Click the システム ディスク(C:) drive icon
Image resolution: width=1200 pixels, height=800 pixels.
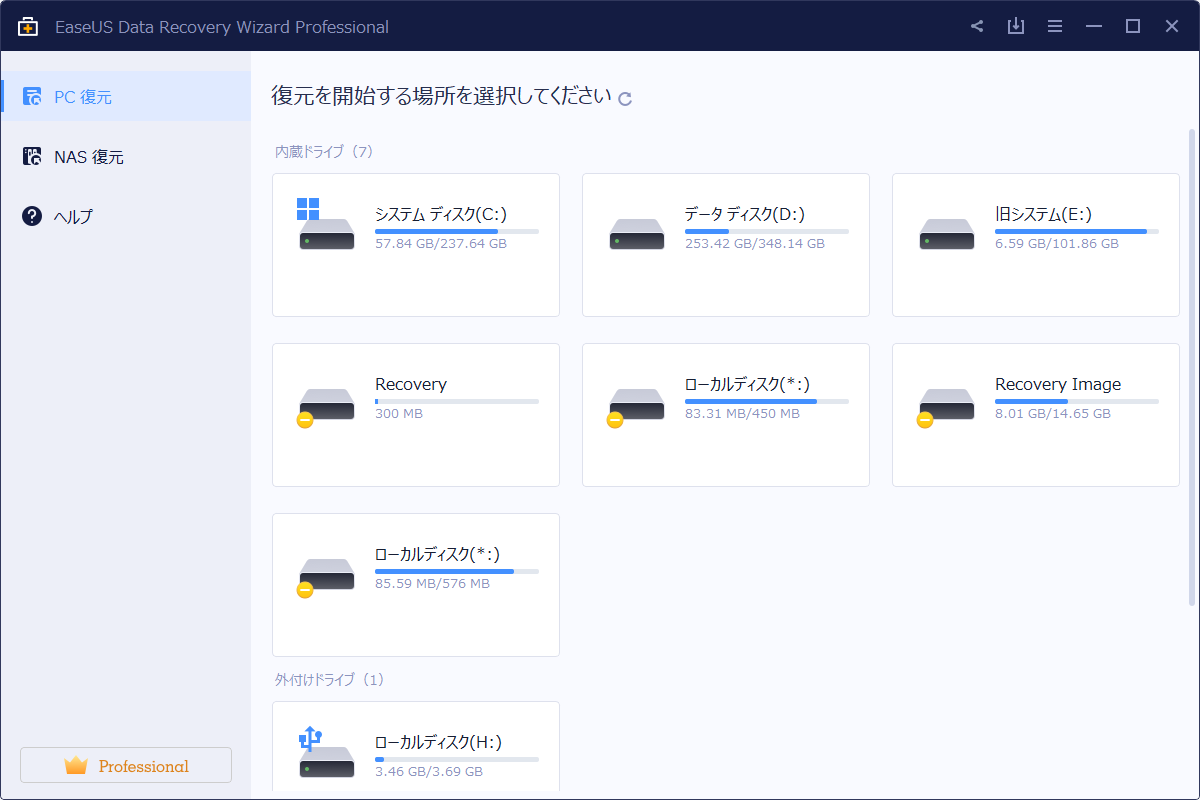326,225
